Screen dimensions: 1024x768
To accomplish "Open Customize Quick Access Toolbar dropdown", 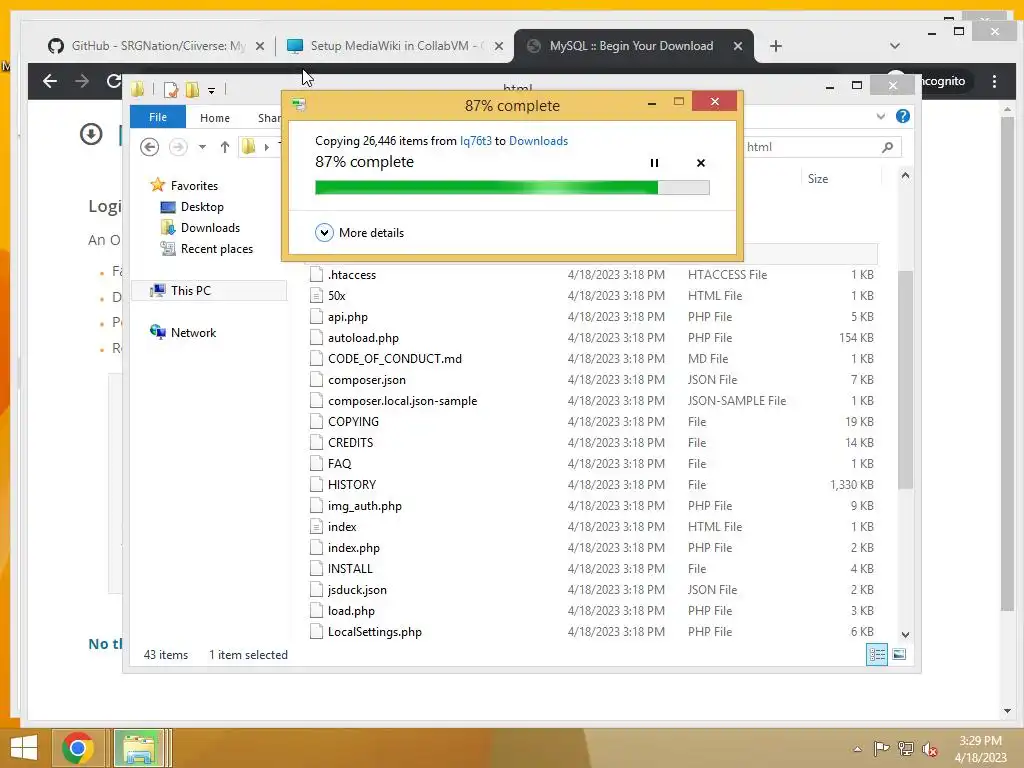I will [212, 90].
